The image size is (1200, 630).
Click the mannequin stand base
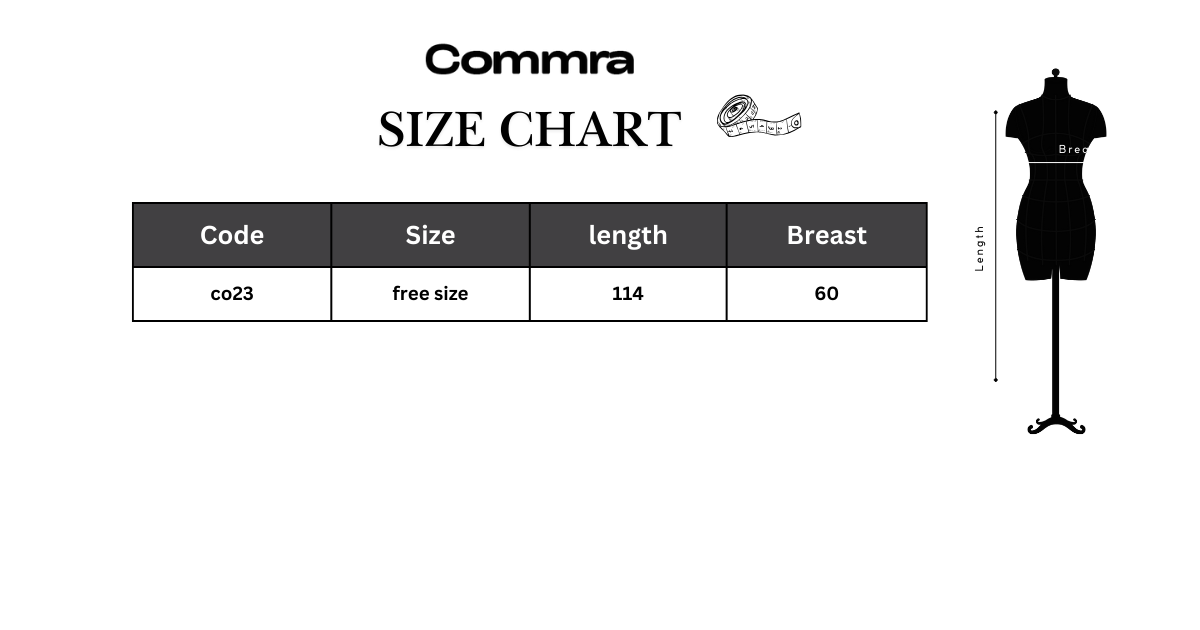1056,424
